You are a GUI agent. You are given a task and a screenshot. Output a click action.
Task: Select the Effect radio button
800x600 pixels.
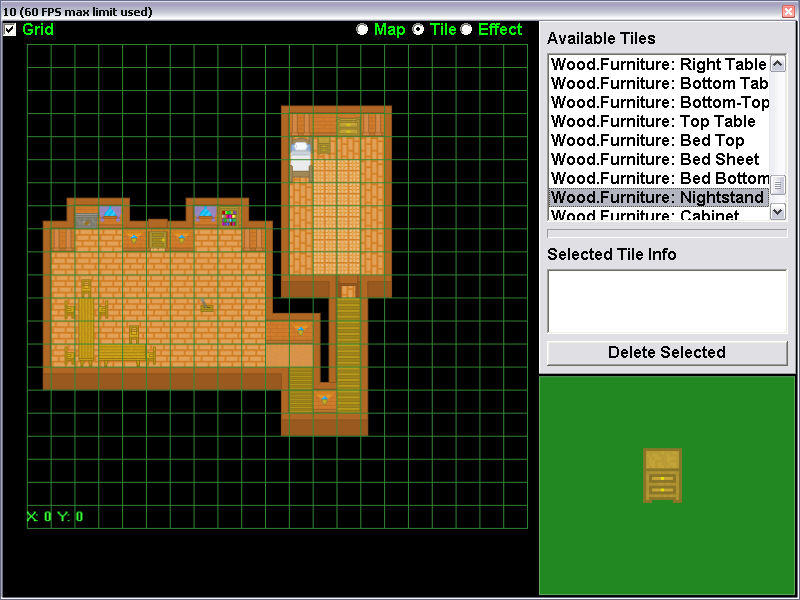466,30
